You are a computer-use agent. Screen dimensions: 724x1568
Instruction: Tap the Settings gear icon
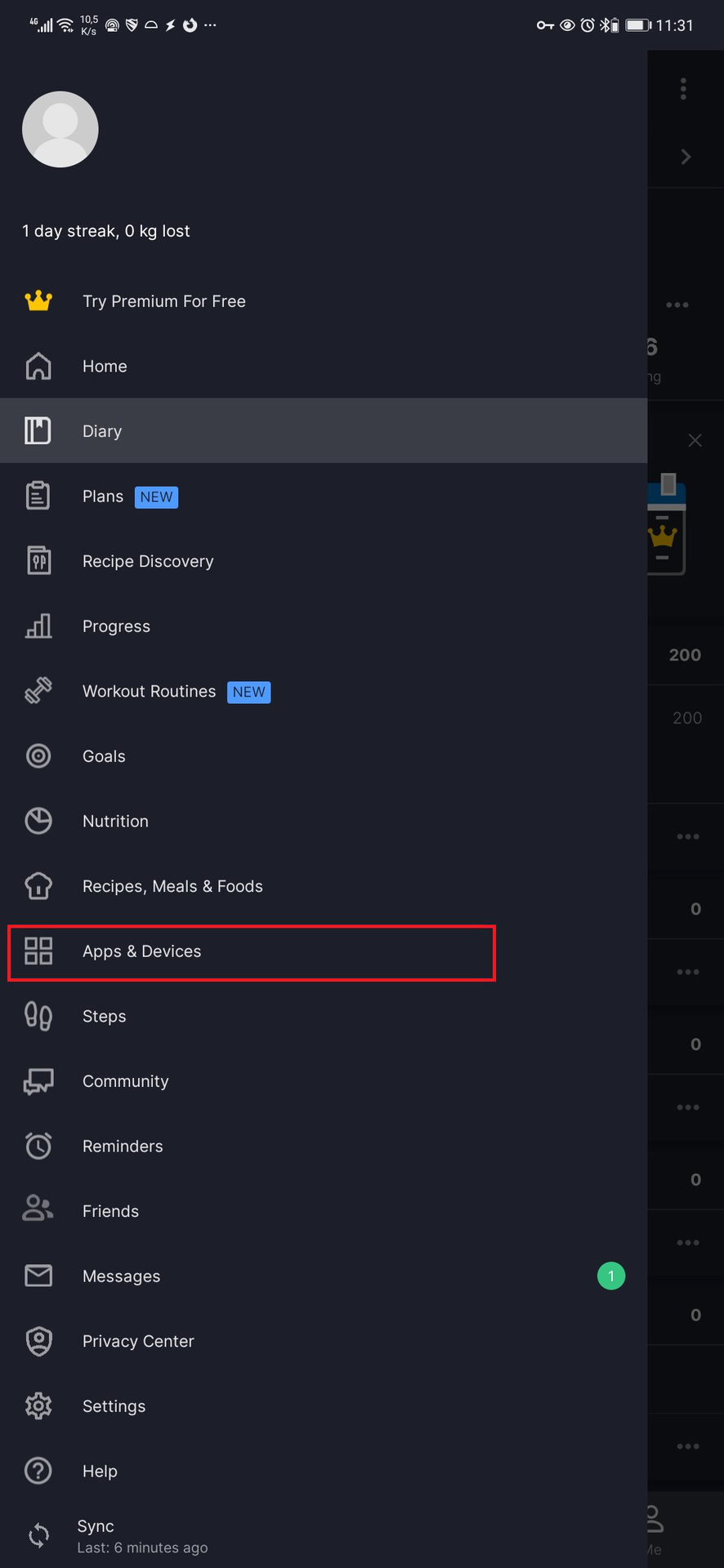[x=38, y=1406]
